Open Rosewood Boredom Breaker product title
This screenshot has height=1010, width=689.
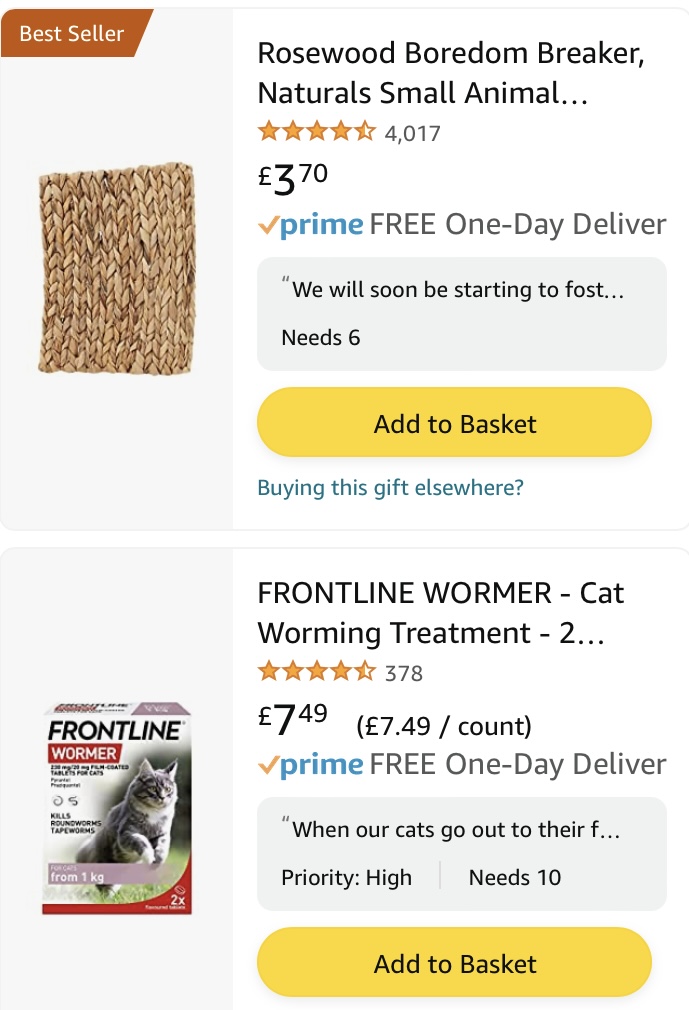tap(450, 73)
